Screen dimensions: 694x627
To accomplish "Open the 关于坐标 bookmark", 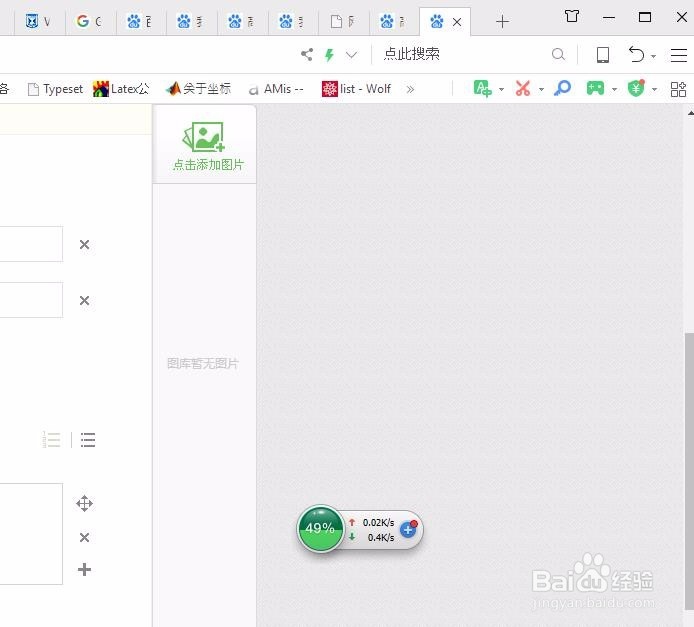I will [198, 89].
